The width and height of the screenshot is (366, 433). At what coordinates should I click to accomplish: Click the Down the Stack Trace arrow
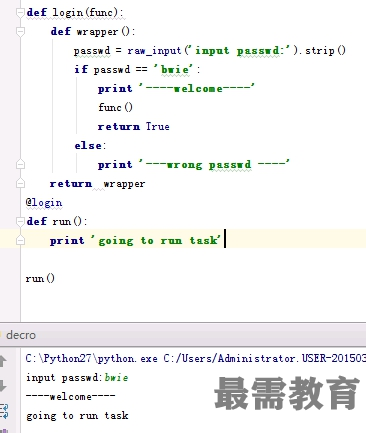point(3,386)
